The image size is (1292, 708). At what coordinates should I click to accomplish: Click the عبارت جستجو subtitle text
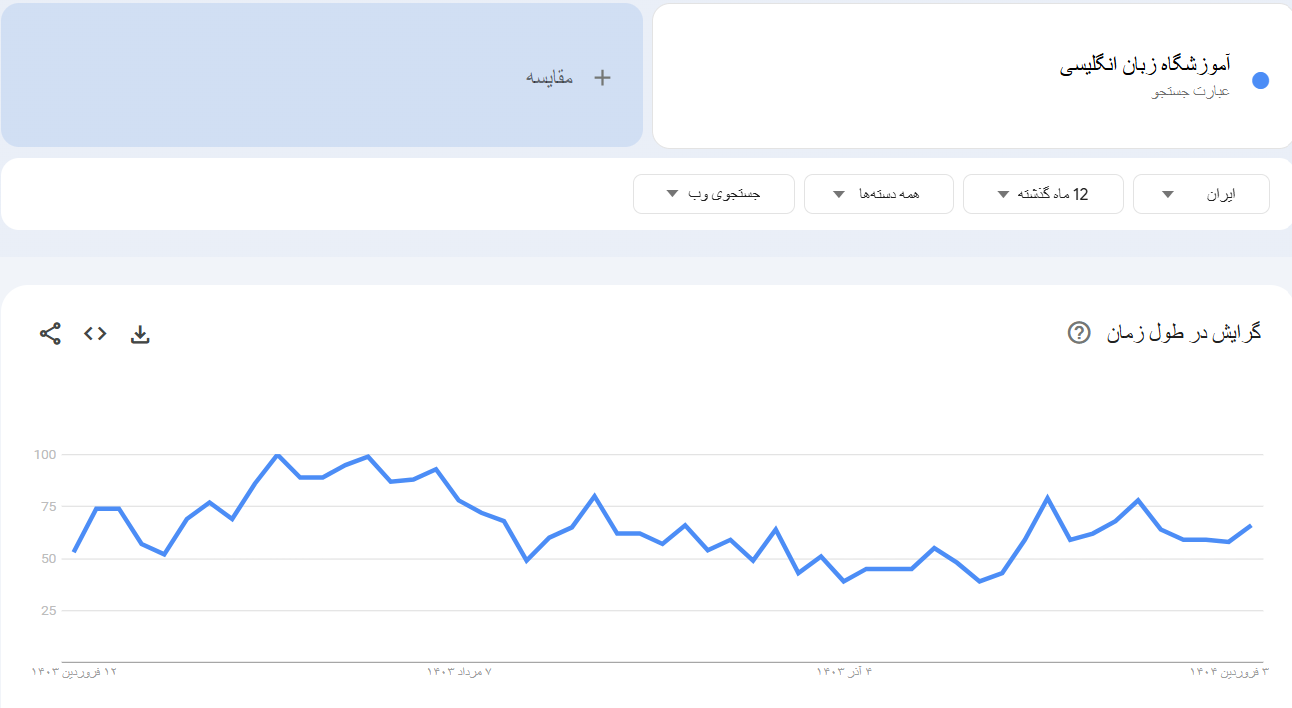pyautogui.click(x=1191, y=92)
